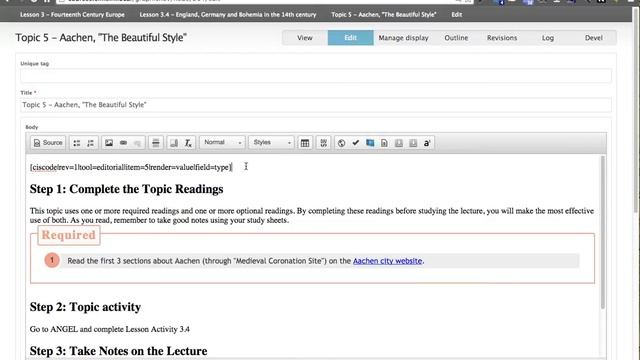Click the blue screen icon in the toolbar
The height and width of the screenshot is (360, 640).
pos(370,143)
